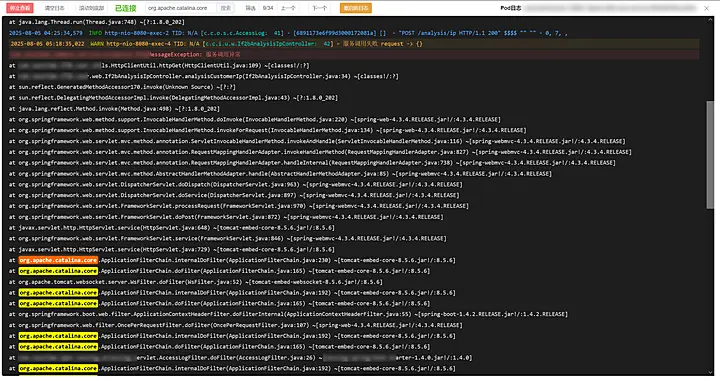Click the HttpServlet.service line at HttpServlet.java:648
The image size is (720, 381).
[172, 228]
